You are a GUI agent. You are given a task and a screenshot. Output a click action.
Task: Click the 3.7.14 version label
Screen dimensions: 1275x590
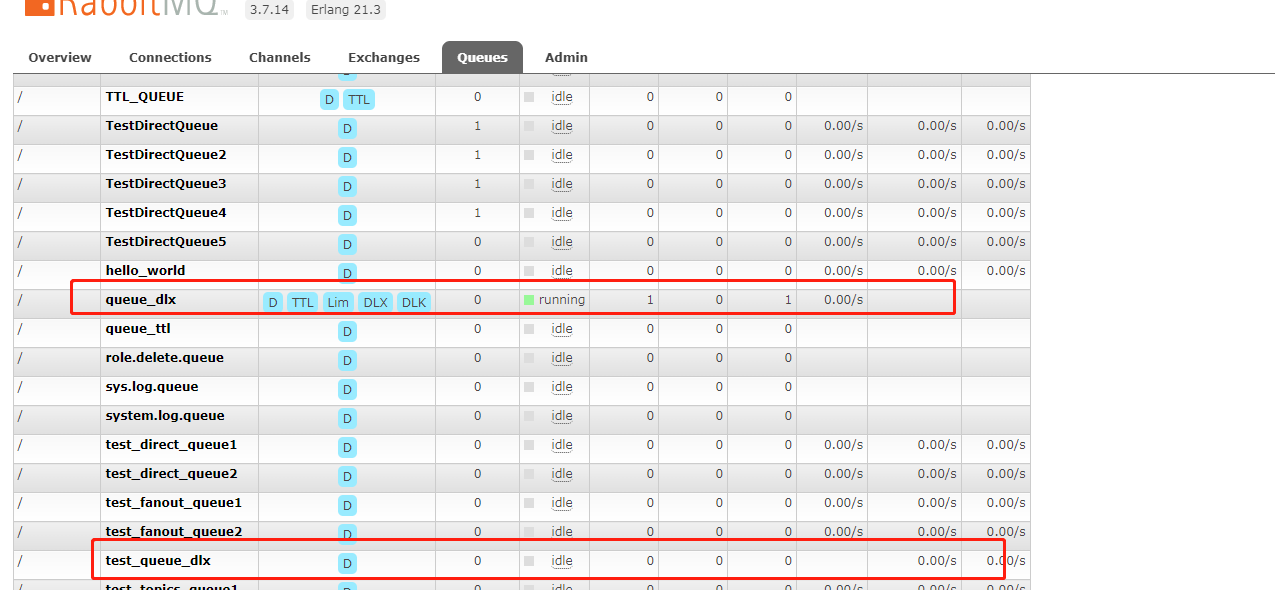[x=269, y=10]
